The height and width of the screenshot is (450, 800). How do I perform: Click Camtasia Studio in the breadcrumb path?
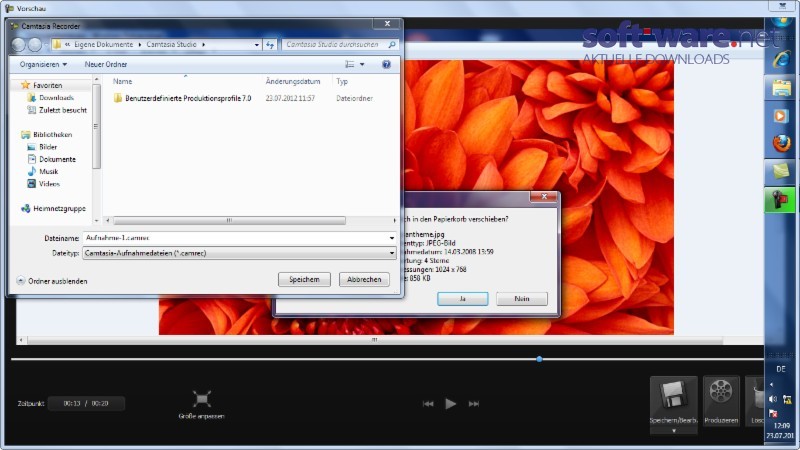171,44
